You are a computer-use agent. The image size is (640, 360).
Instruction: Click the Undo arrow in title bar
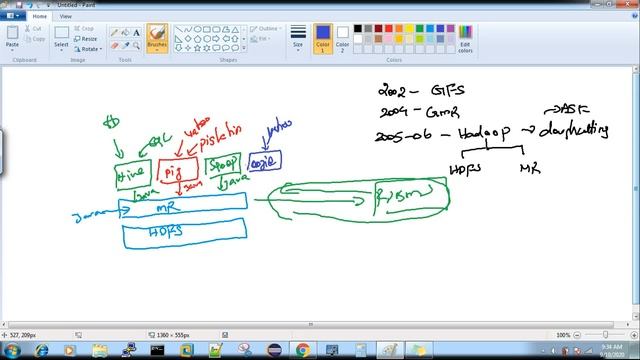pyautogui.click(x=29, y=5)
